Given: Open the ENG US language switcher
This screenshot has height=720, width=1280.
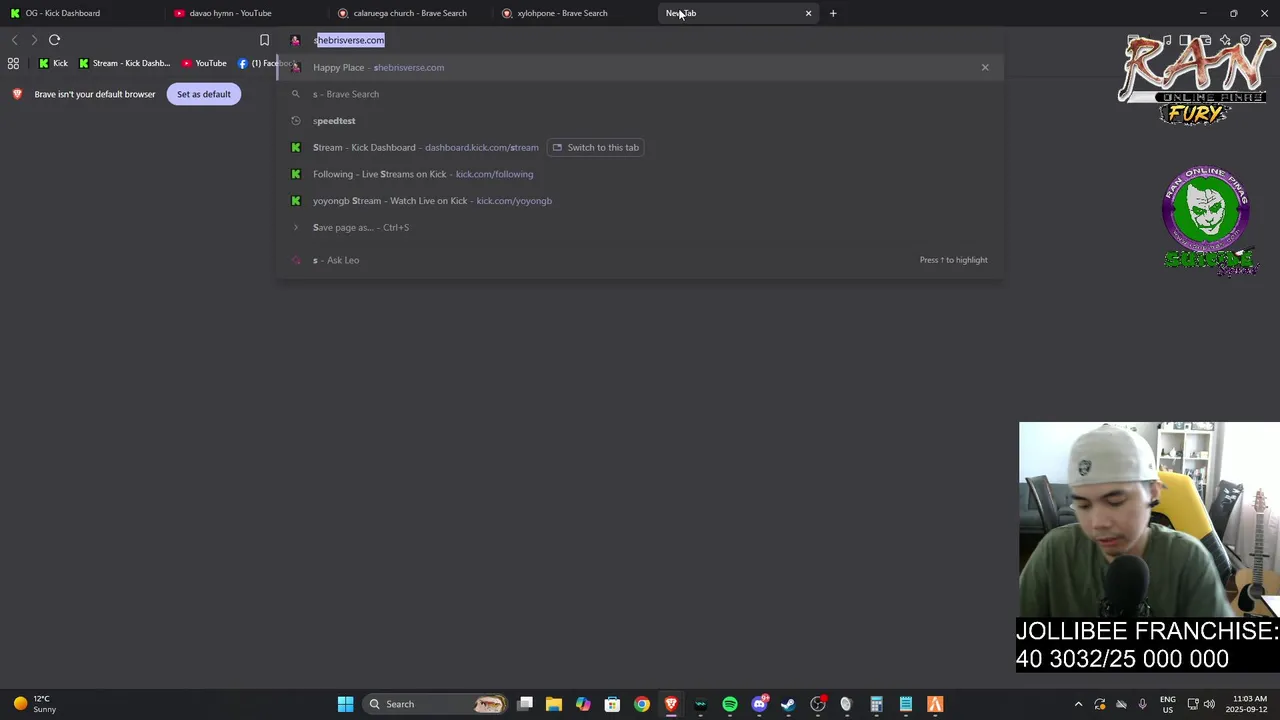Looking at the screenshot, I should coord(1168,704).
